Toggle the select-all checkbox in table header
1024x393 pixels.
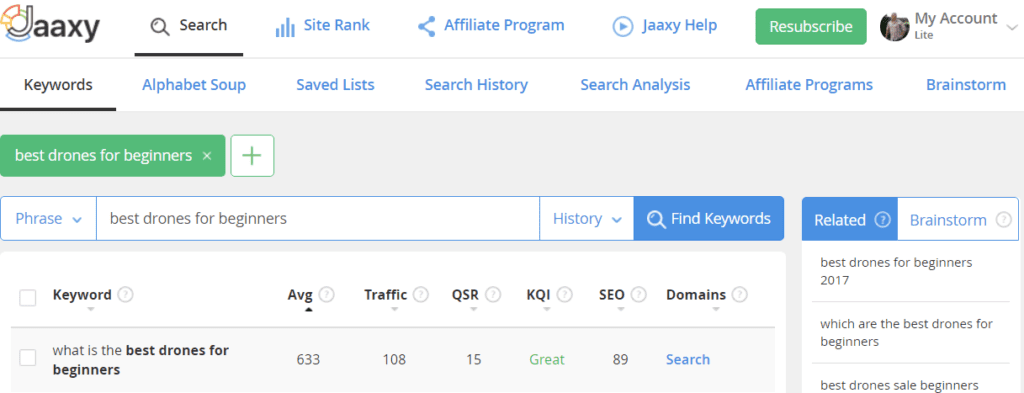[27, 298]
